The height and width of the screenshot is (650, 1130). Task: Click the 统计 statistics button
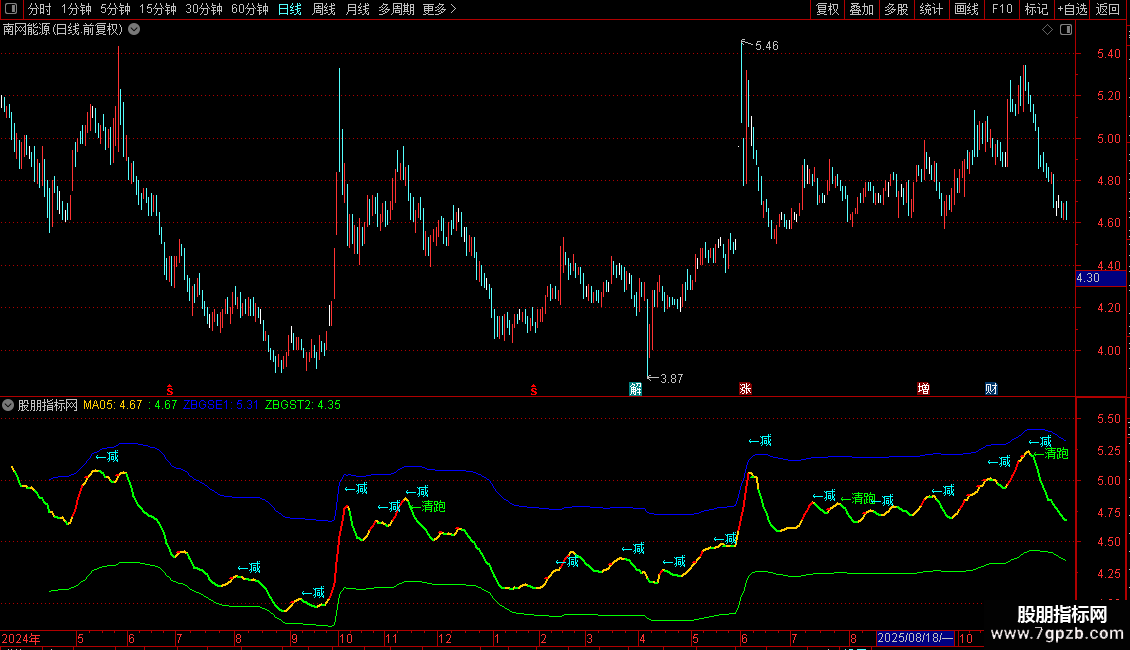click(x=930, y=9)
